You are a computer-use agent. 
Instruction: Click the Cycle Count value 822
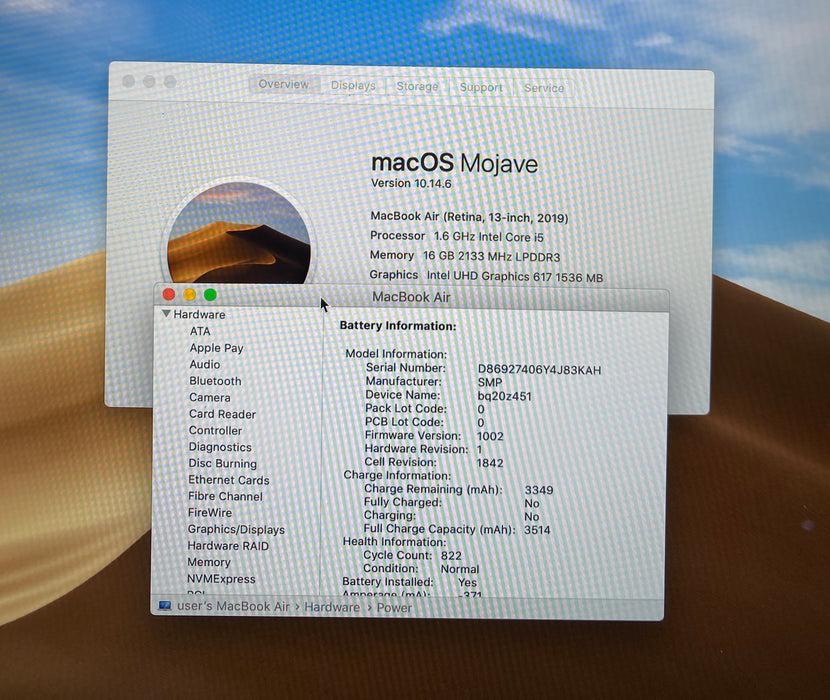pyautogui.click(x=451, y=555)
